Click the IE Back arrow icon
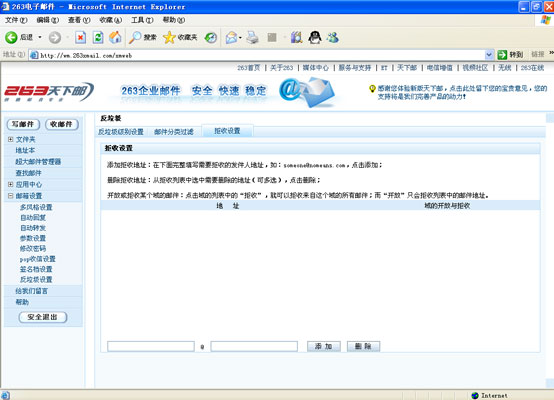 point(11,37)
